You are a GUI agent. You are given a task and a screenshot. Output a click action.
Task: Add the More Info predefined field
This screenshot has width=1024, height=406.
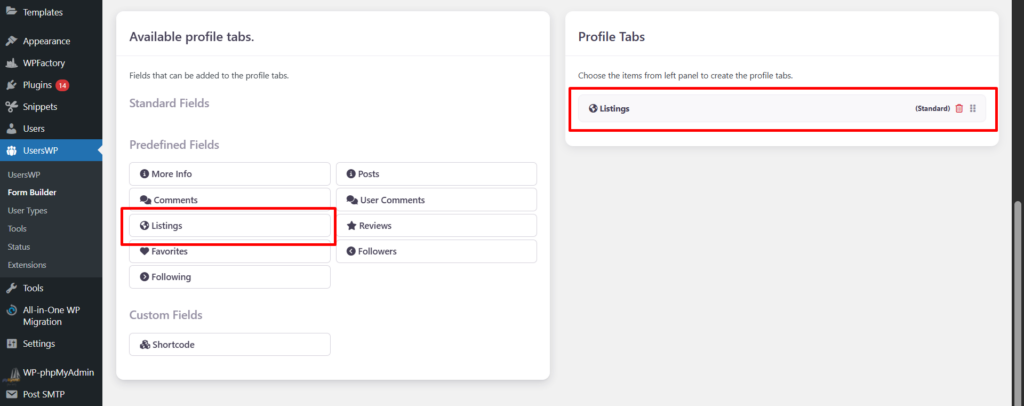(x=230, y=174)
